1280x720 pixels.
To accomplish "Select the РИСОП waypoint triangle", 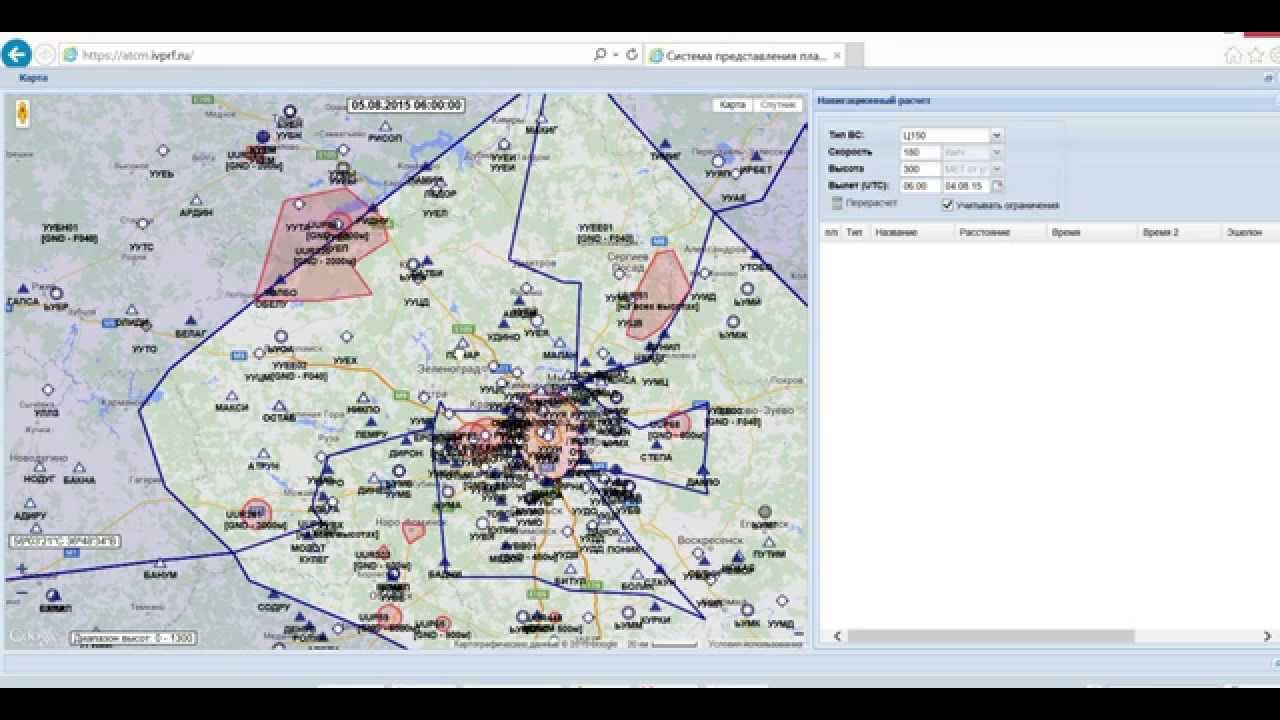I will (386, 126).
